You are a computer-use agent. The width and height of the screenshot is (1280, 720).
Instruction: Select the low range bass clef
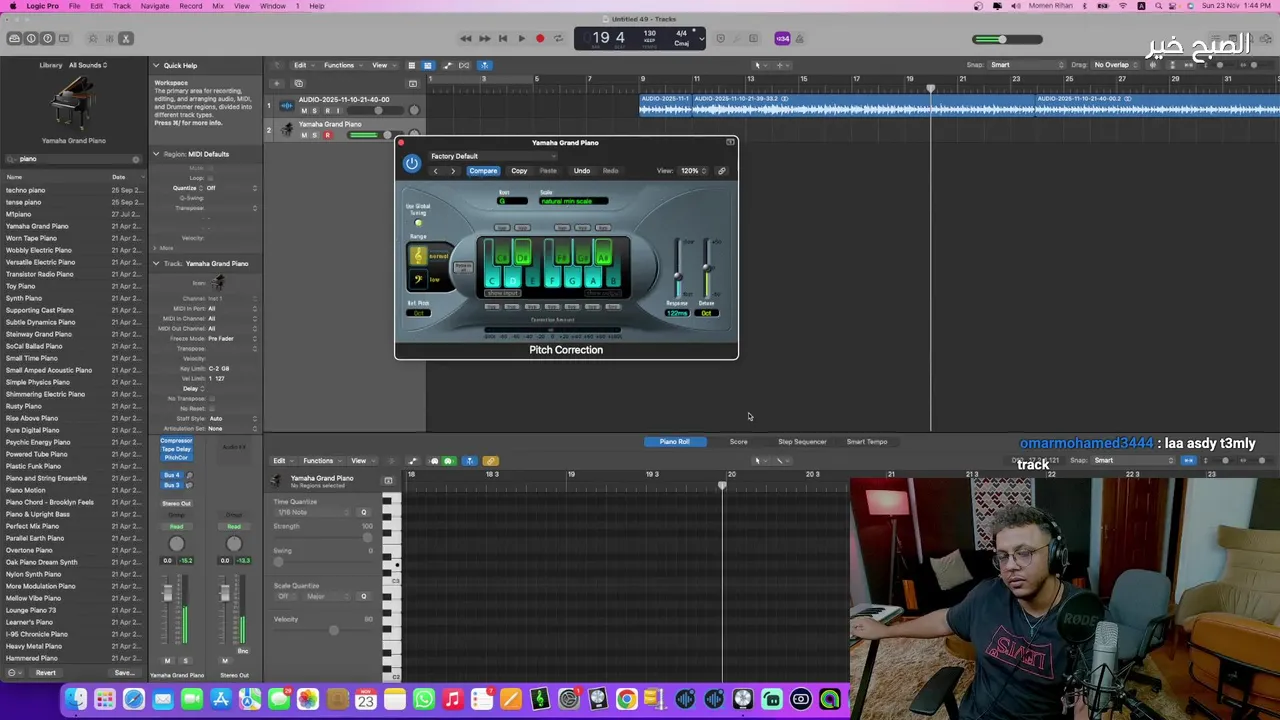pyautogui.click(x=419, y=279)
